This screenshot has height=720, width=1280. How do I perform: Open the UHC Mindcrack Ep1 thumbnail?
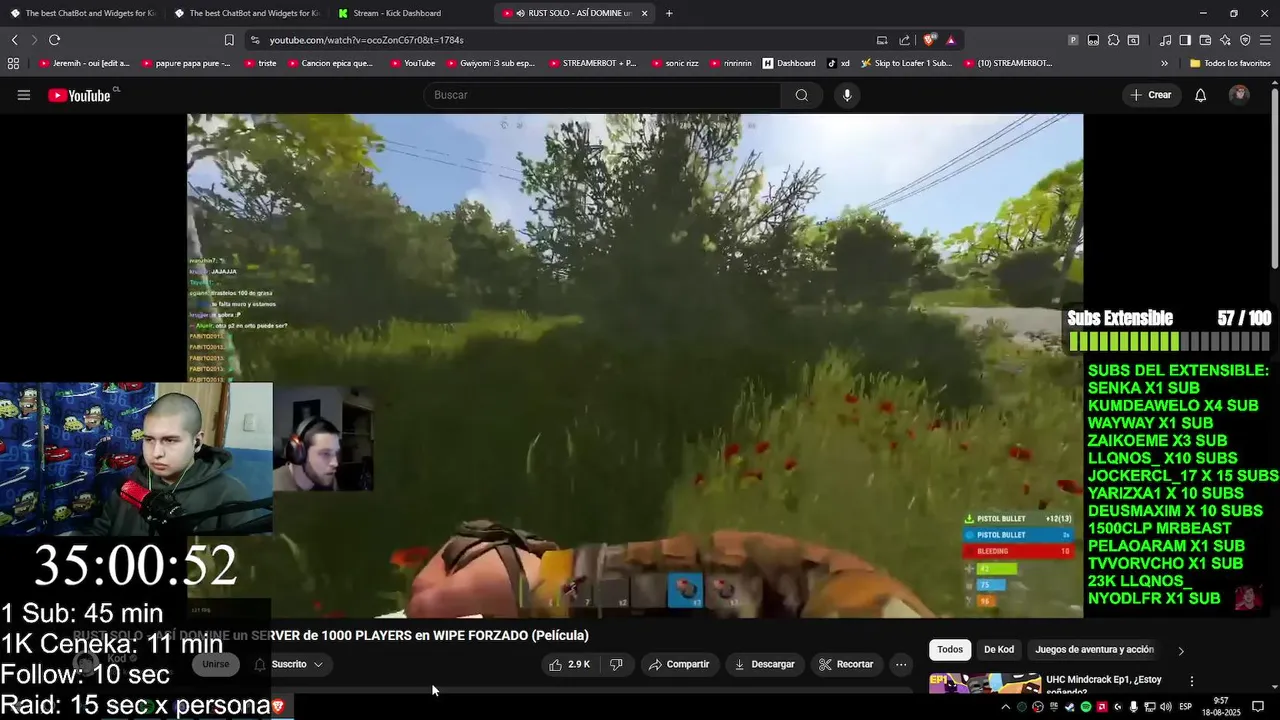984,682
